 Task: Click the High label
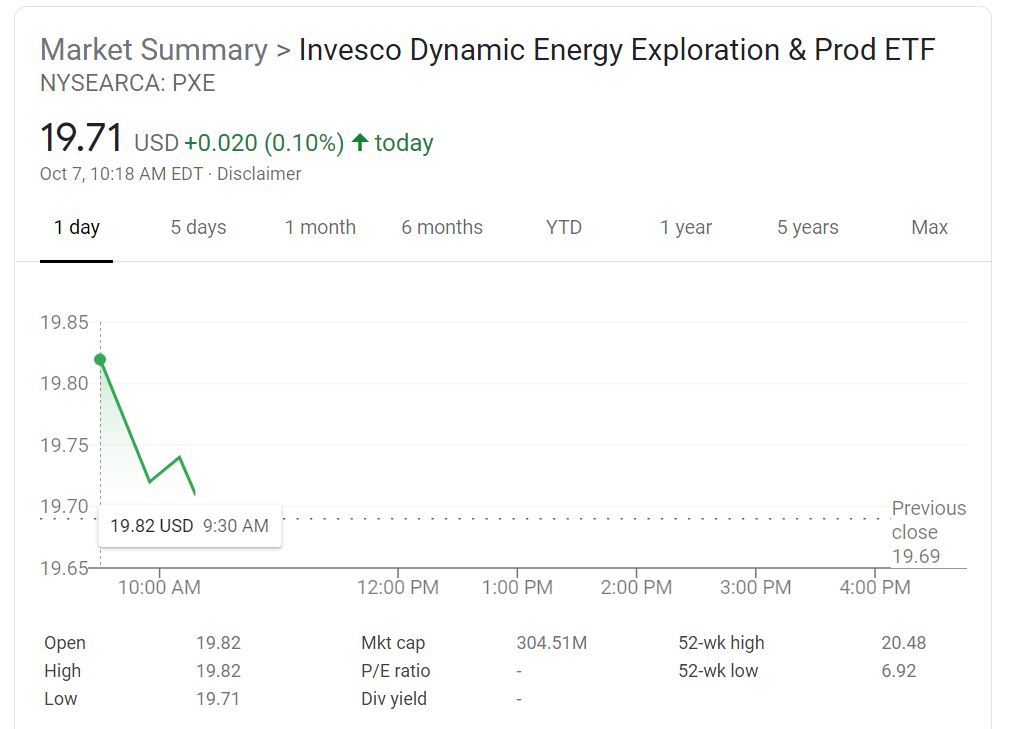[62, 670]
